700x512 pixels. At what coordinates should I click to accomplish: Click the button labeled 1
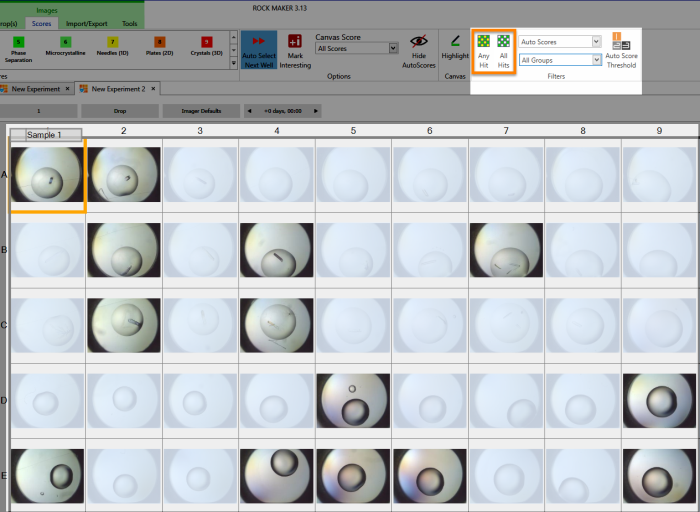click(x=39, y=111)
